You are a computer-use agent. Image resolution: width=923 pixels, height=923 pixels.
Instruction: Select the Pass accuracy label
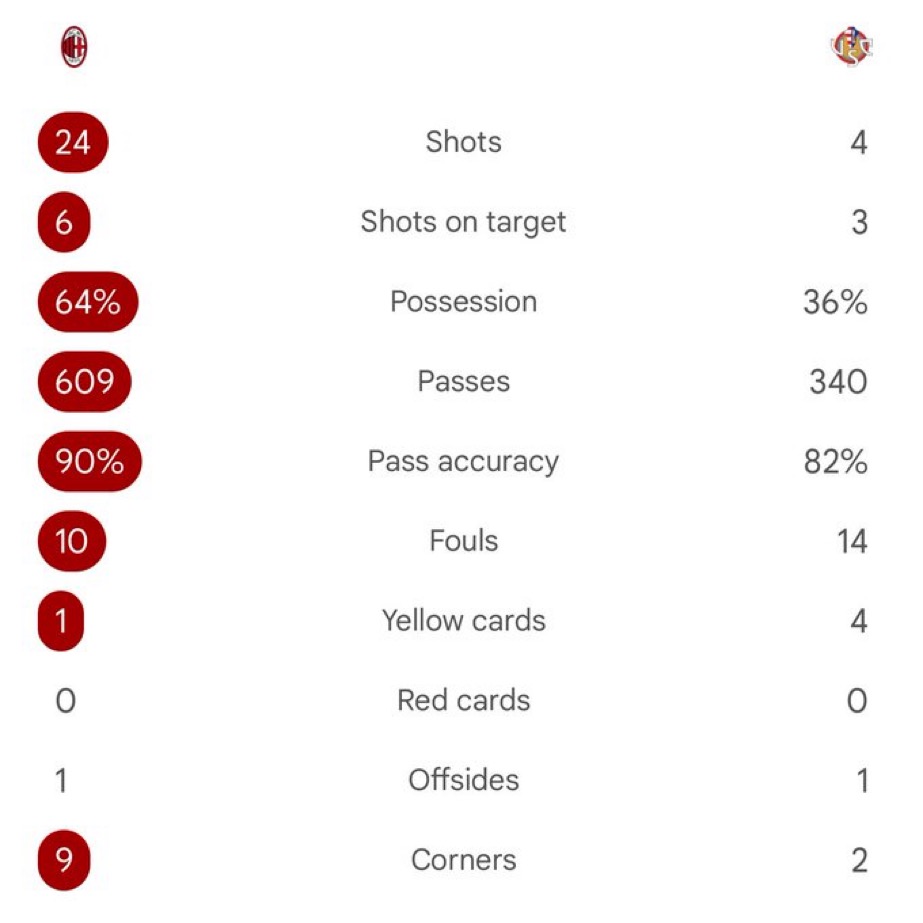pos(463,462)
